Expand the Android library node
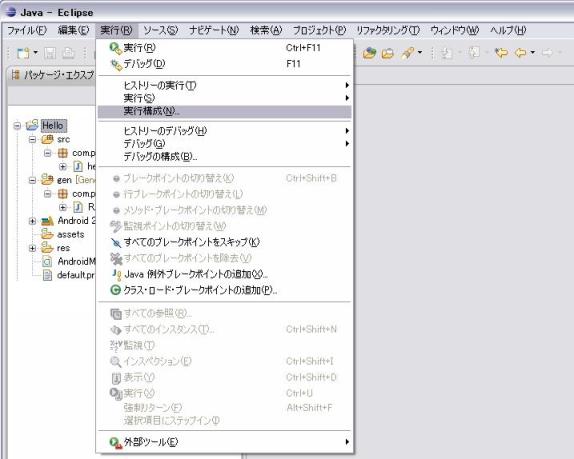Screen dimensions: 574x459 (33, 221)
